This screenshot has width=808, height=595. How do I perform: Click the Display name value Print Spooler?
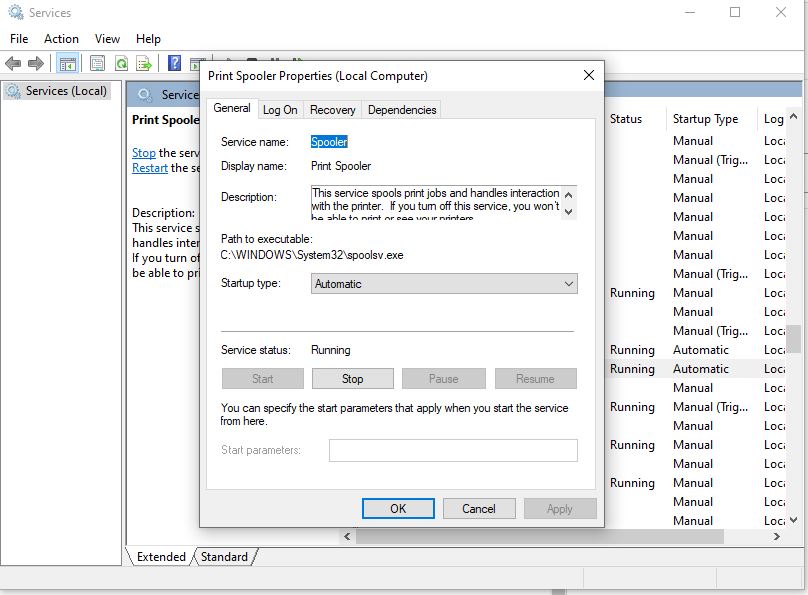click(341, 166)
